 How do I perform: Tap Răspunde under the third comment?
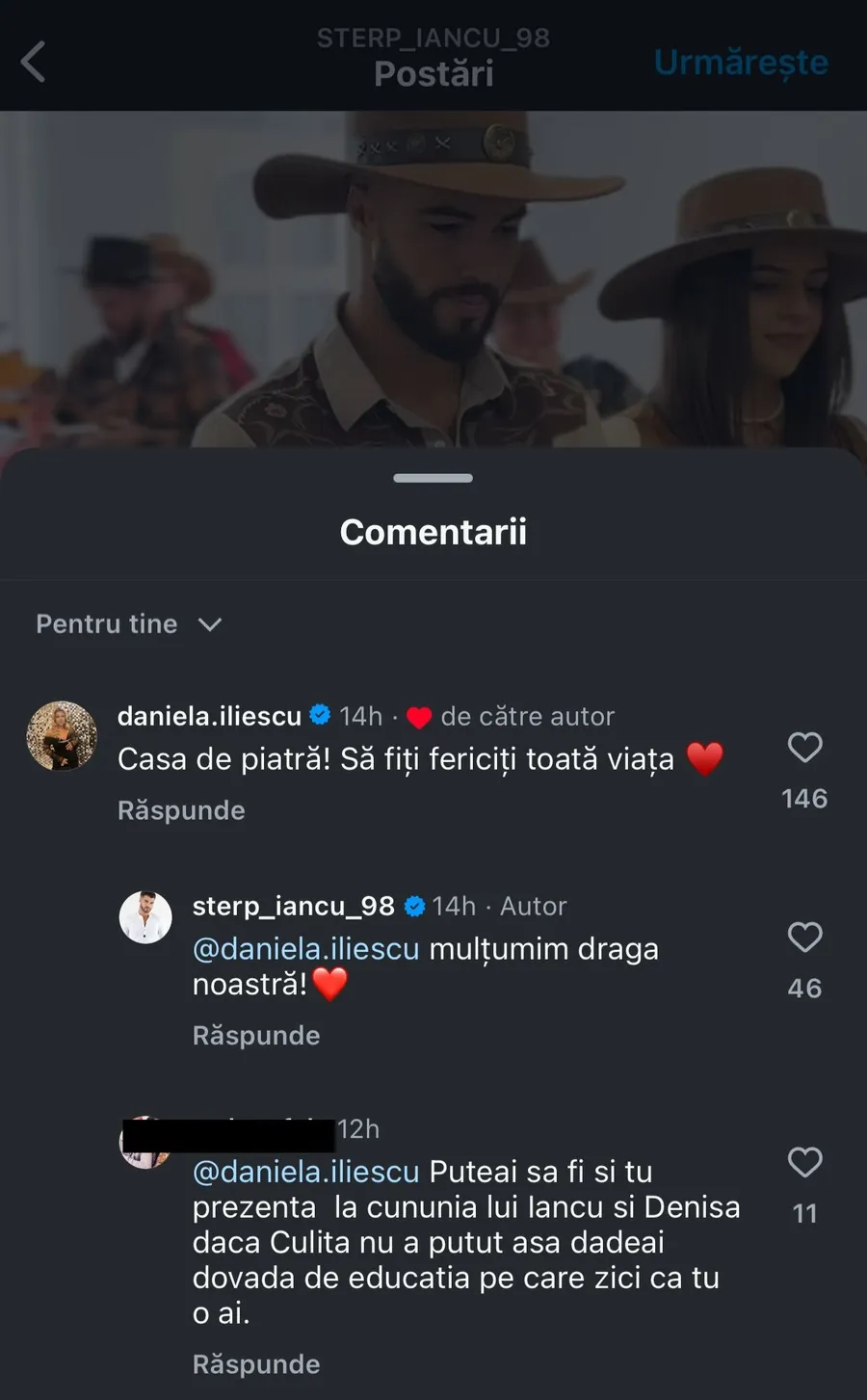tap(256, 1363)
